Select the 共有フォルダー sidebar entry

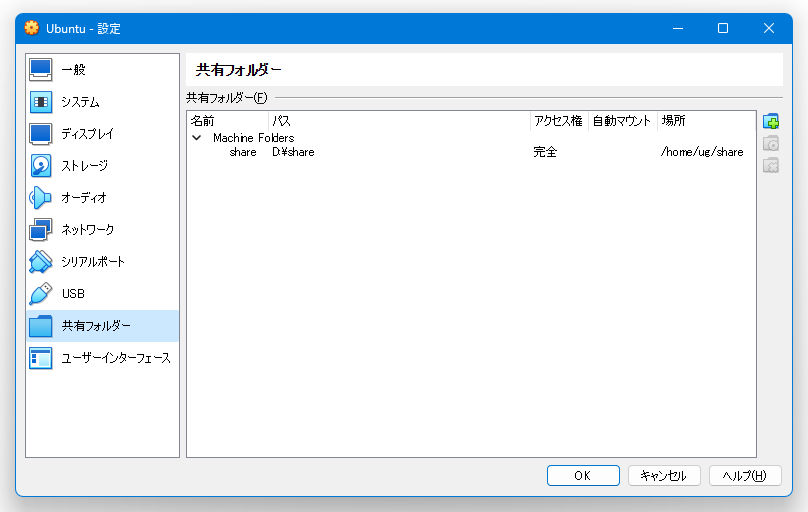pos(102,326)
